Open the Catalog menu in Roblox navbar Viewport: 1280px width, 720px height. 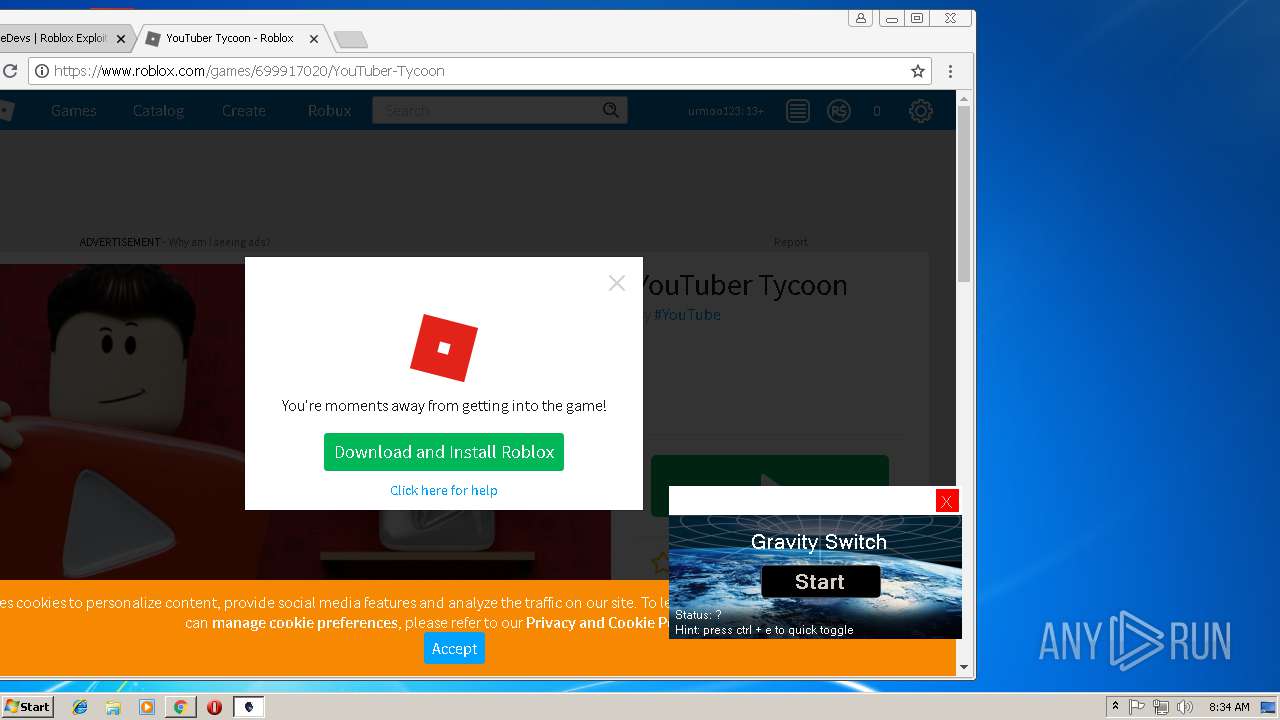(x=158, y=111)
